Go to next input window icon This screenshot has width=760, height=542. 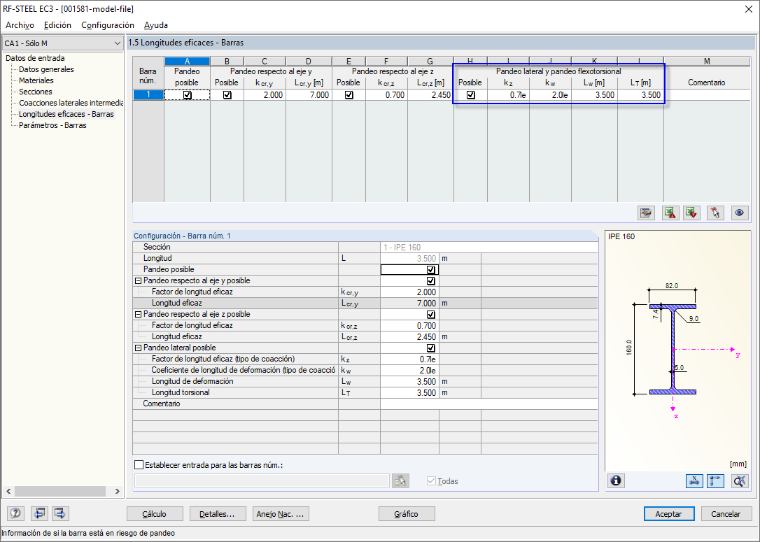[x=60, y=513]
